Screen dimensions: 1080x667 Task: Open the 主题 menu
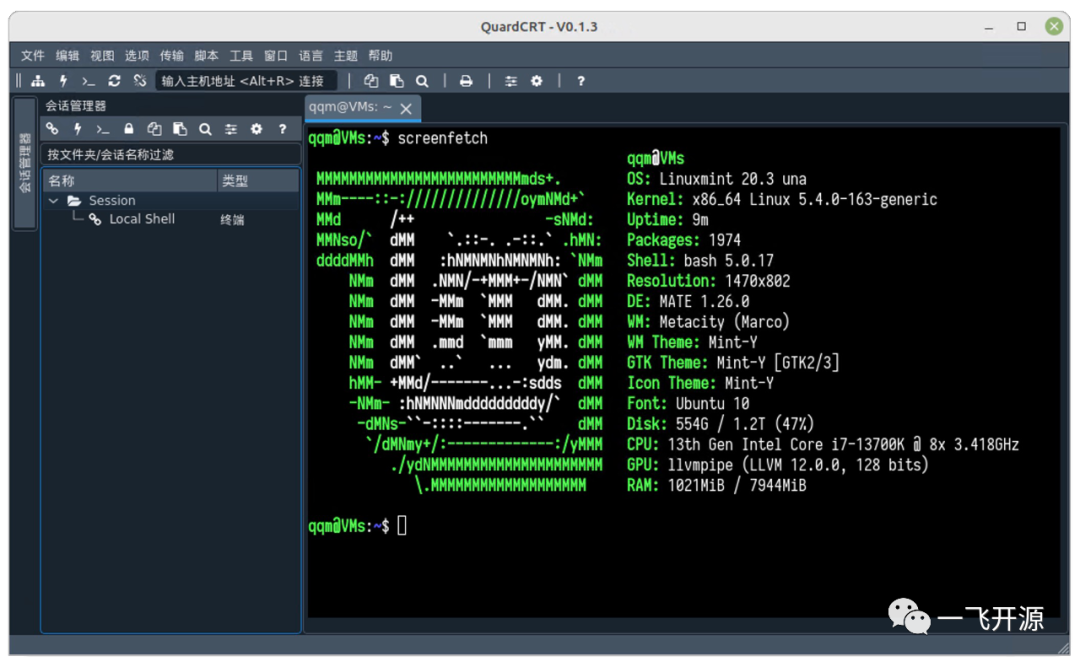(x=345, y=56)
